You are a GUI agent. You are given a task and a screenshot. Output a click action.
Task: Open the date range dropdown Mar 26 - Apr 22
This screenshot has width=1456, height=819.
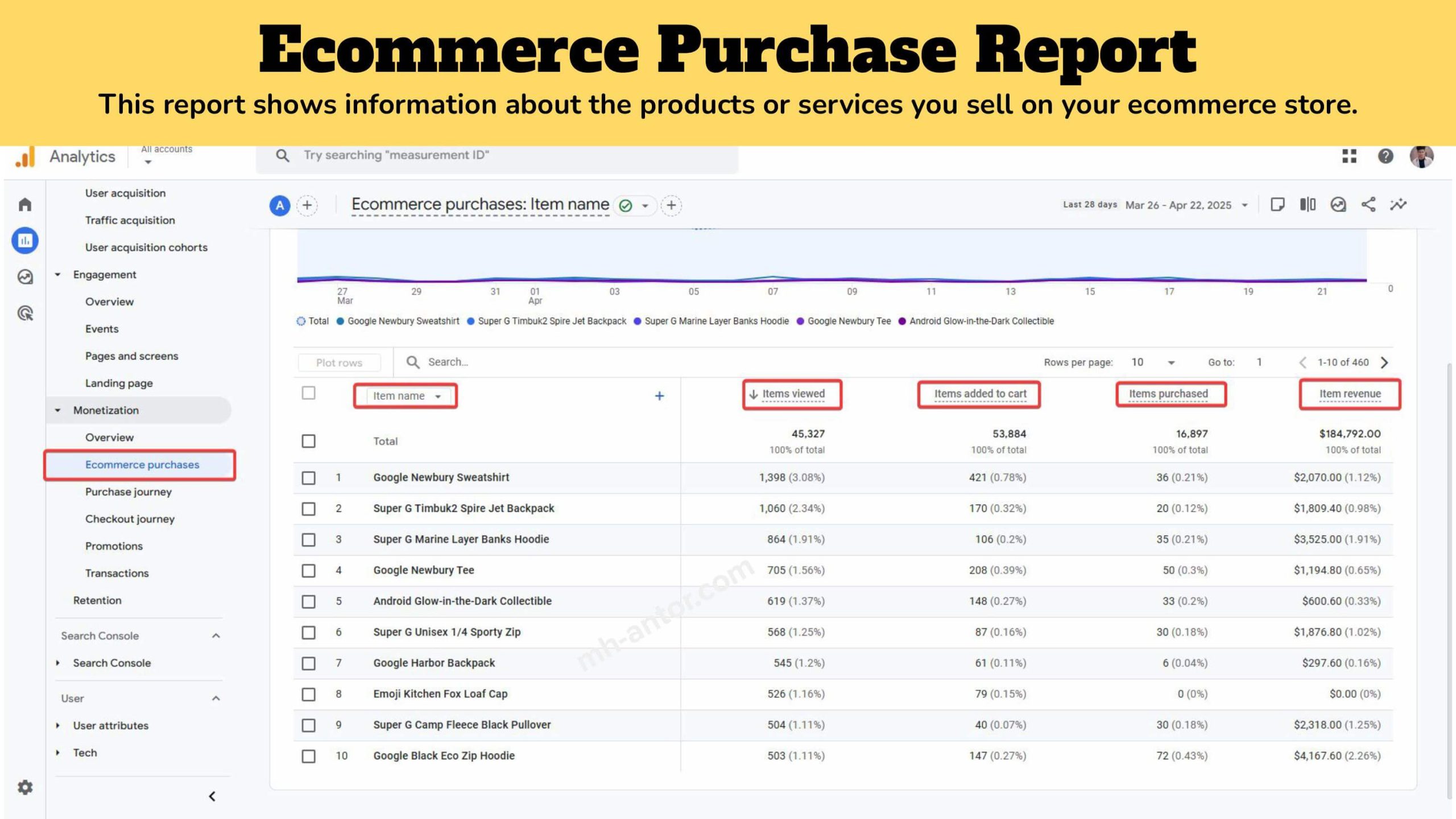1186,205
